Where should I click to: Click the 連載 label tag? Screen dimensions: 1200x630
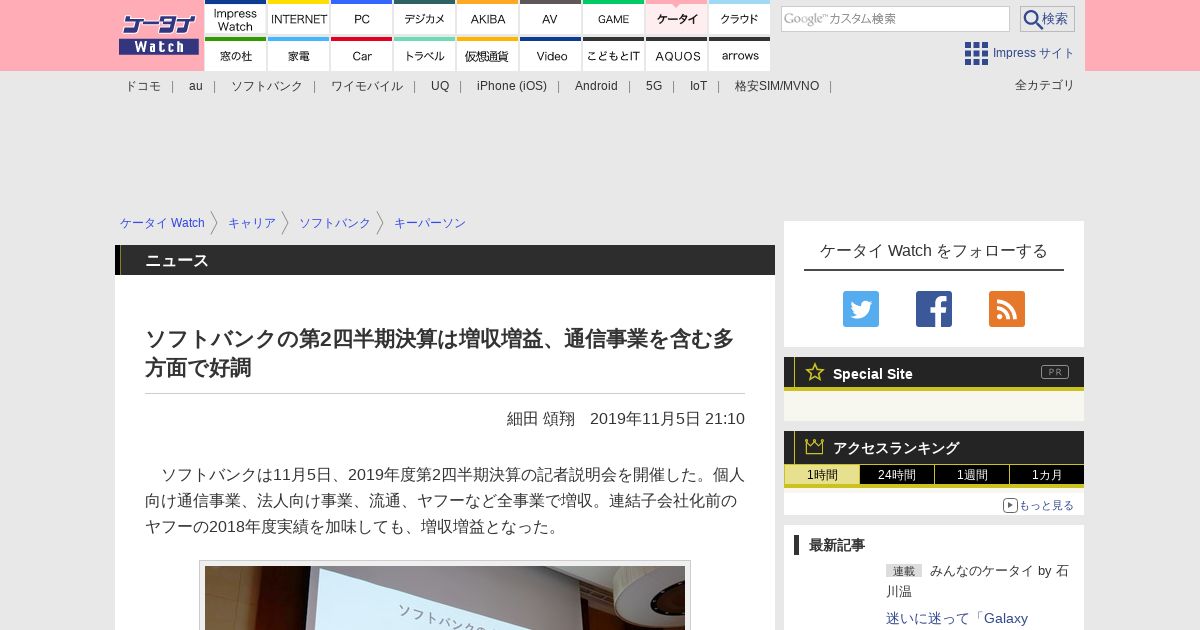pyautogui.click(x=904, y=571)
